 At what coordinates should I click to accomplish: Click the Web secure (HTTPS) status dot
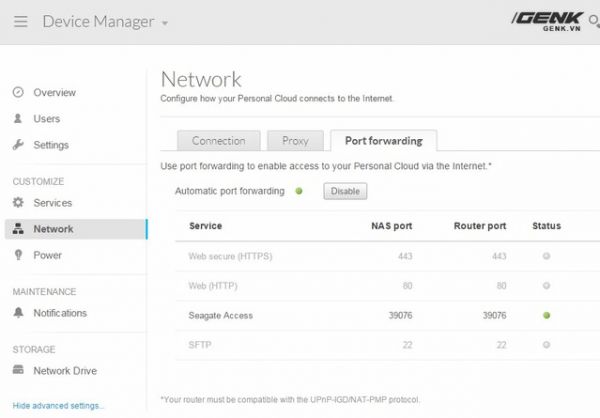click(x=546, y=256)
